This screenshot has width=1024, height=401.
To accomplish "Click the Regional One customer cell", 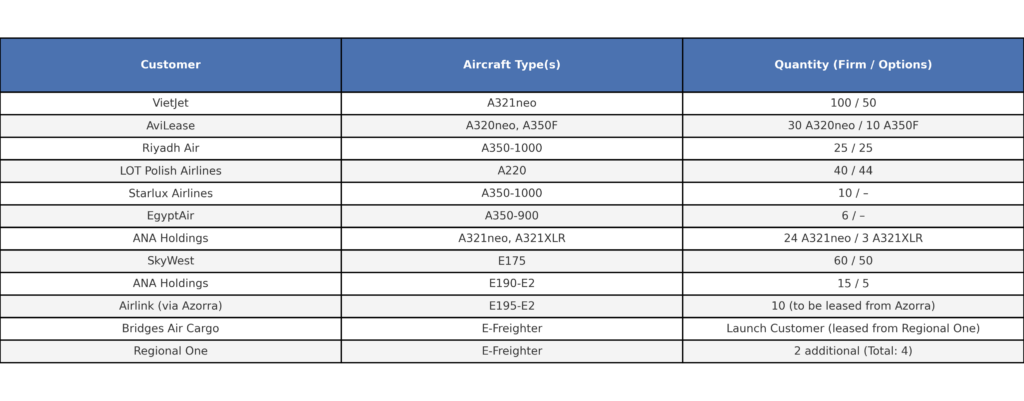I will coord(170,351).
